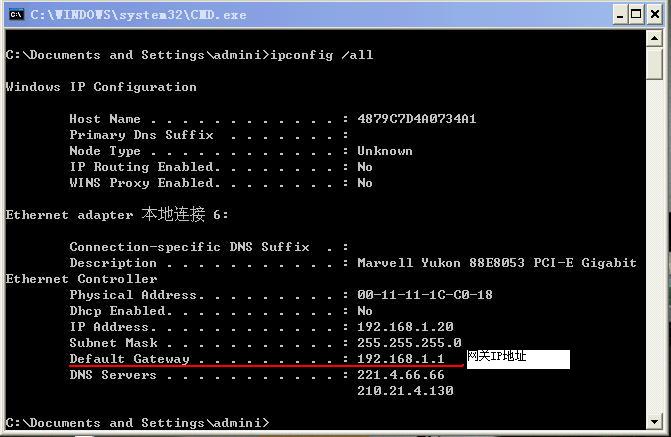Click the bottom command prompt line

(x=136, y=423)
